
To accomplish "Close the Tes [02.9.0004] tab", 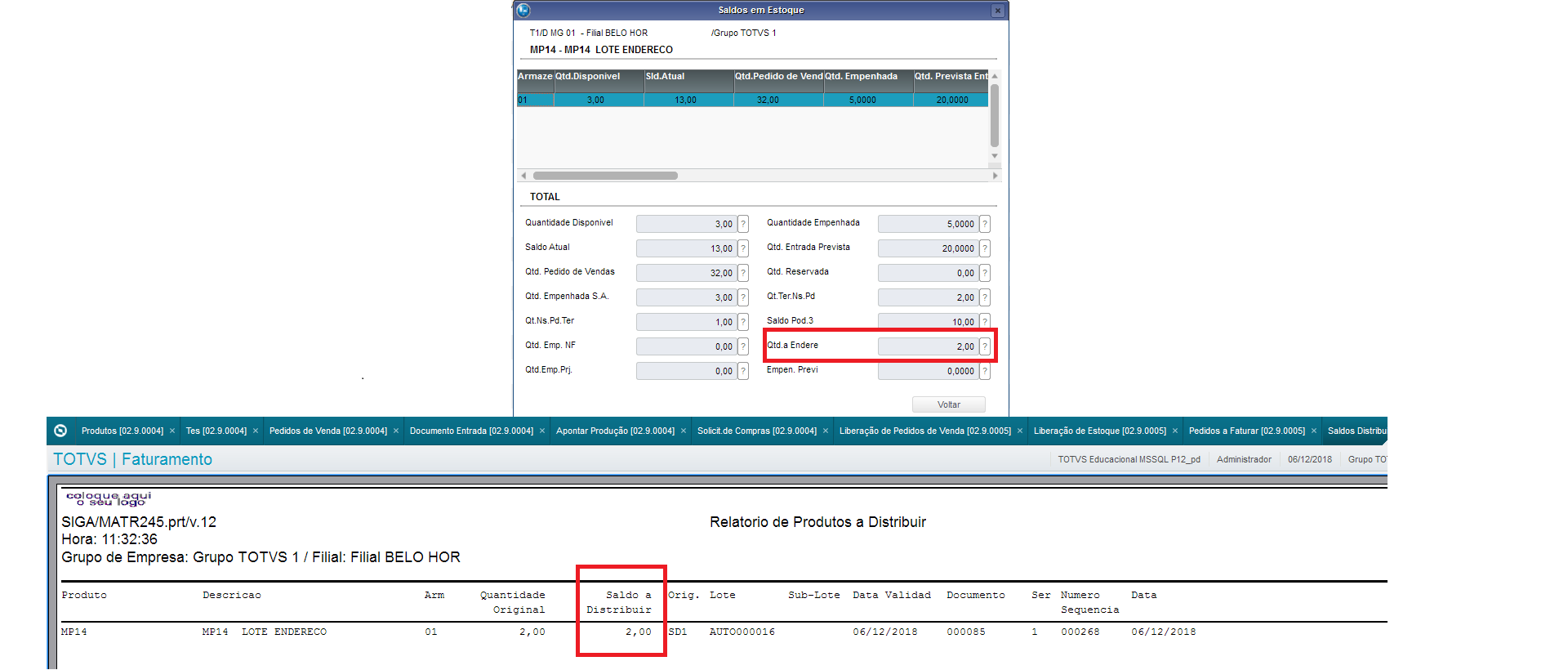I will coord(256,431).
